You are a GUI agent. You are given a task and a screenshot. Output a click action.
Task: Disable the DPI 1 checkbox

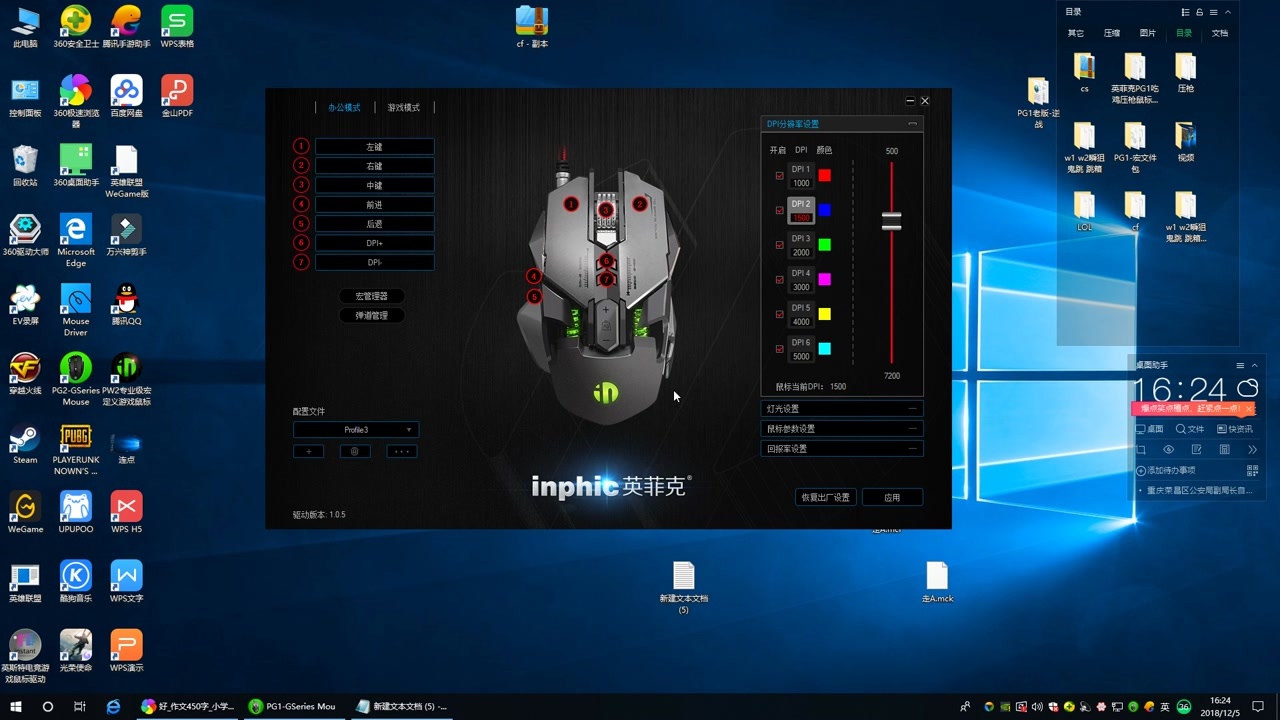(x=780, y=176)
